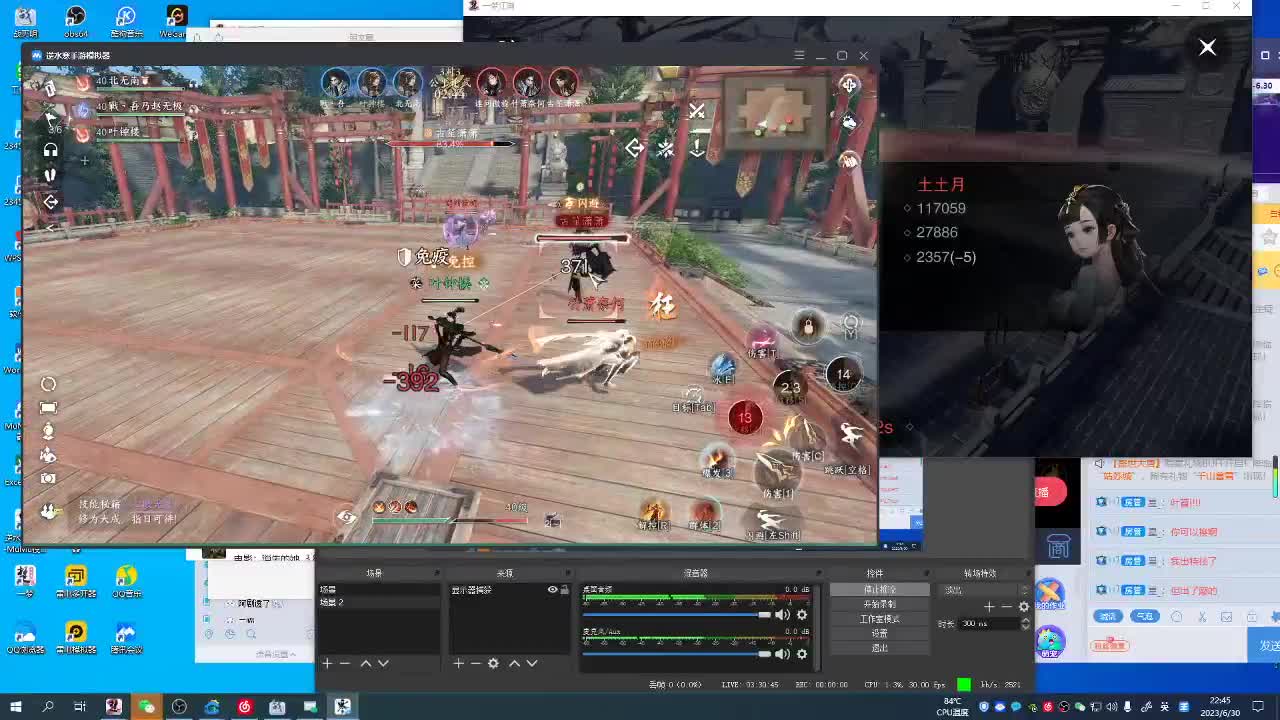
Task: Adjust the 麦克风/Aux volume slider
Action: point(677,654)
